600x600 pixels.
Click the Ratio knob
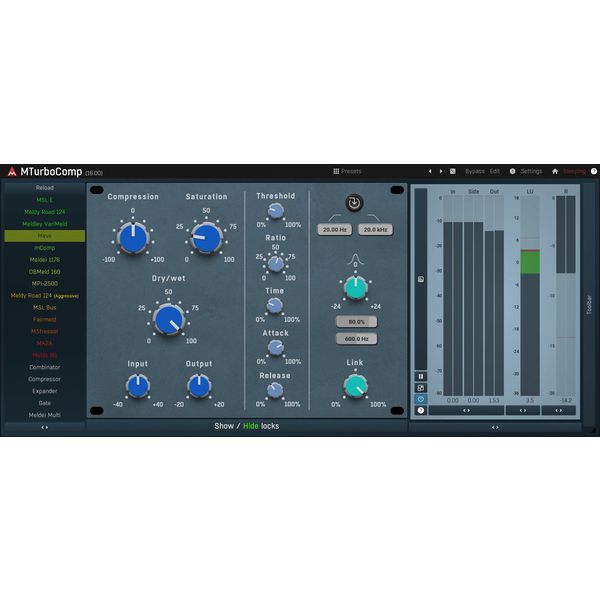(276, 264)
